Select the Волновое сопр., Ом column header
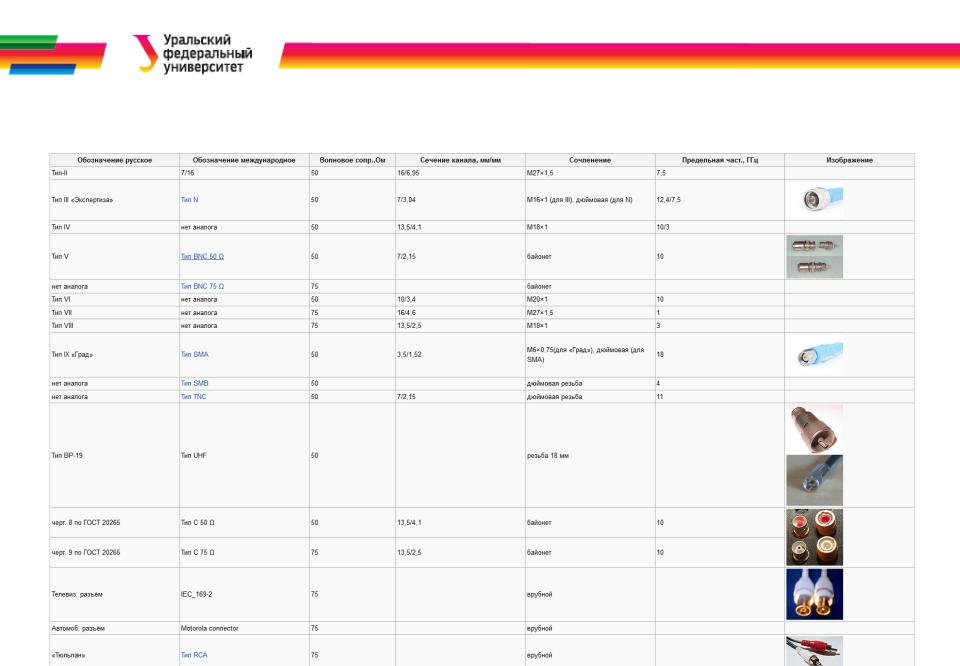The height and width of the screenshot is (666, 960). pyautogui.click(x=352, y=160)
